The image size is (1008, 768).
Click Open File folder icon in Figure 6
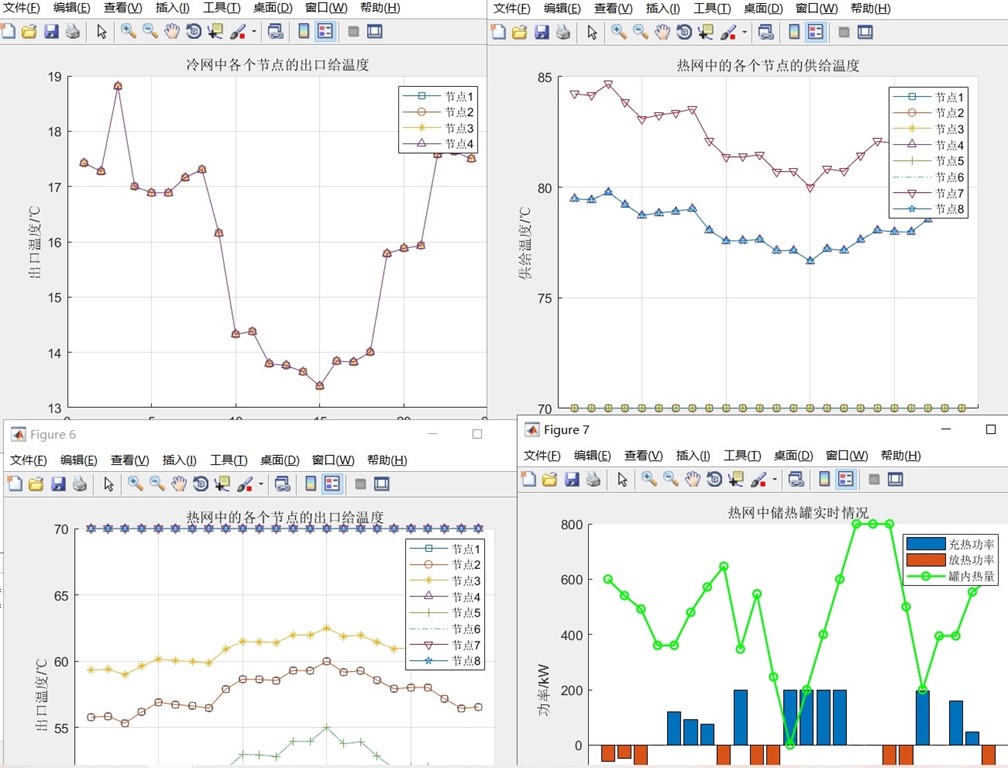coord(36,483)
